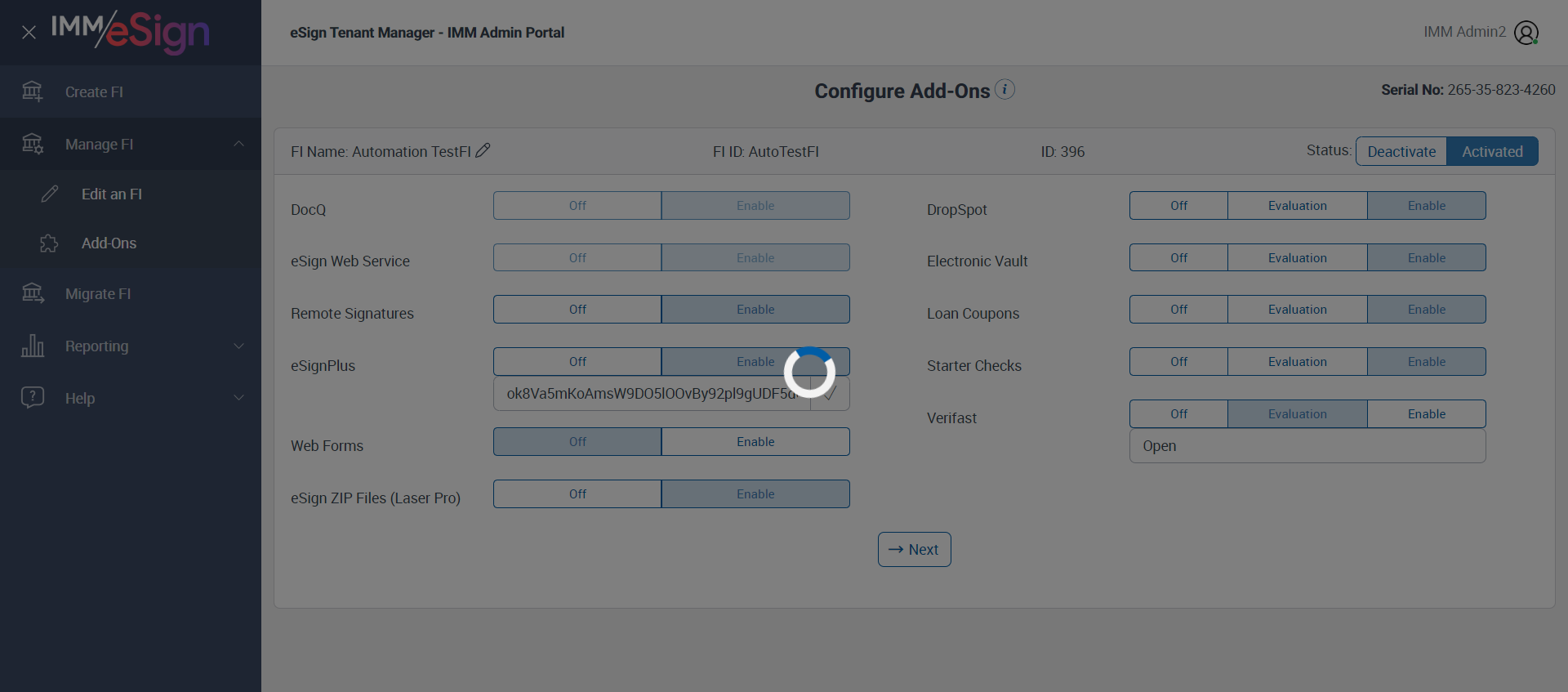This screenshot has height=692, width=1568.
Task: Turn Verifast Off
Action: (x=1178, y=414)
